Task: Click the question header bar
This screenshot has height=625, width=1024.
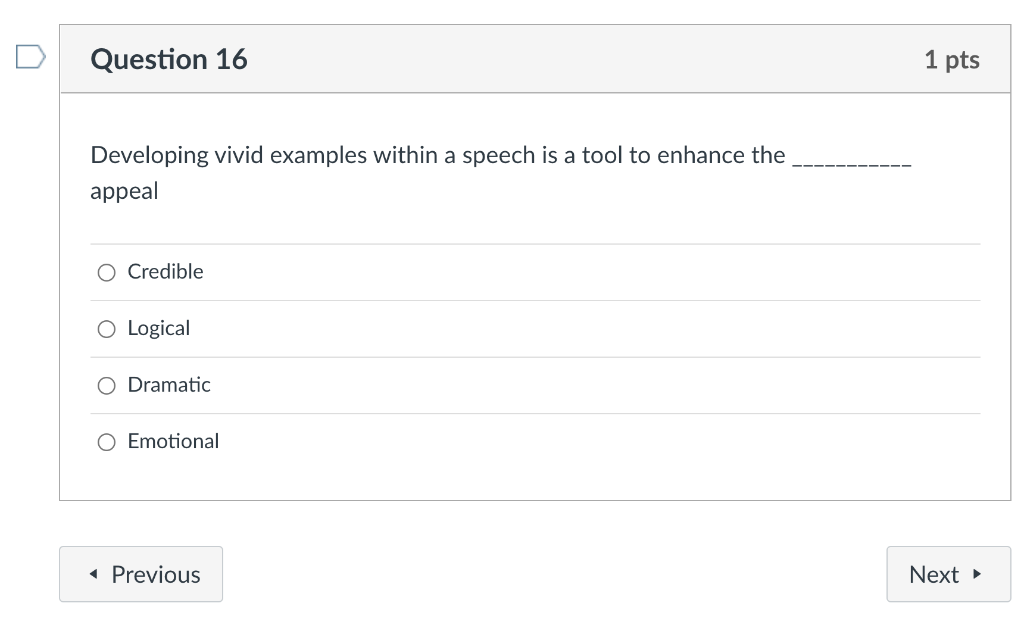Action: coord(537,59)
